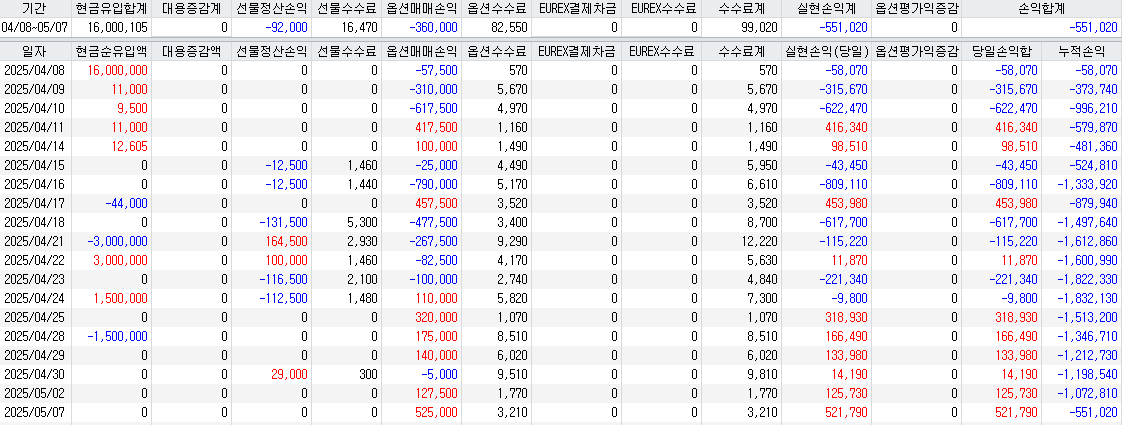Viewport: 1122px width, 425px height.
Task: Click the date 2025/04/08
Action: [x=34, y=70]
